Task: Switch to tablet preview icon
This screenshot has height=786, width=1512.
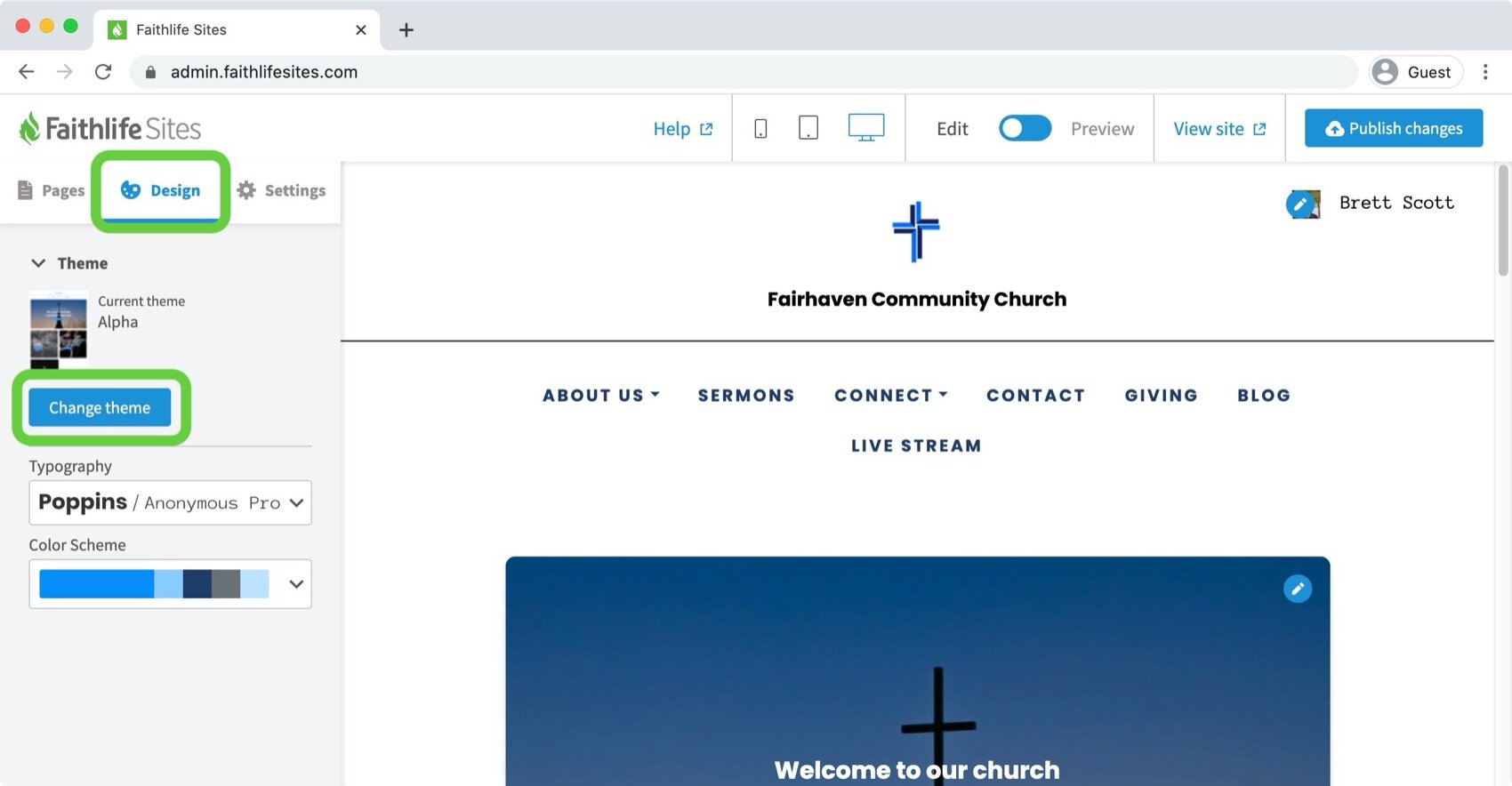Action: 808,128
